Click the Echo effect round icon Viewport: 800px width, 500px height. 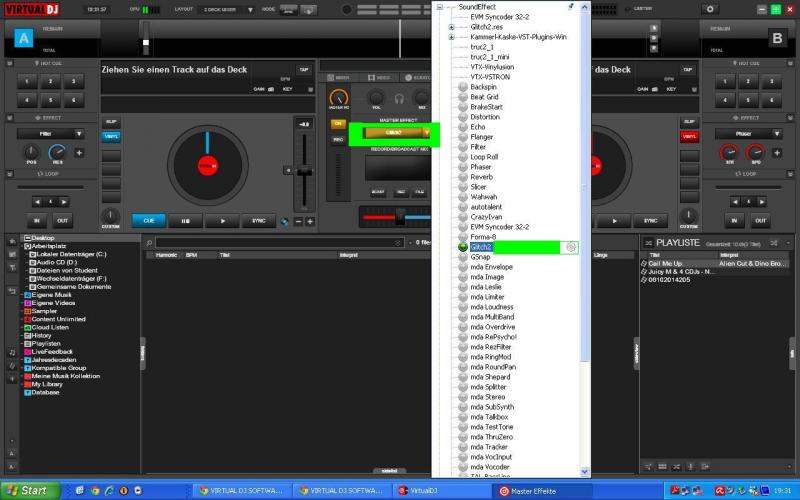[463, 127]
